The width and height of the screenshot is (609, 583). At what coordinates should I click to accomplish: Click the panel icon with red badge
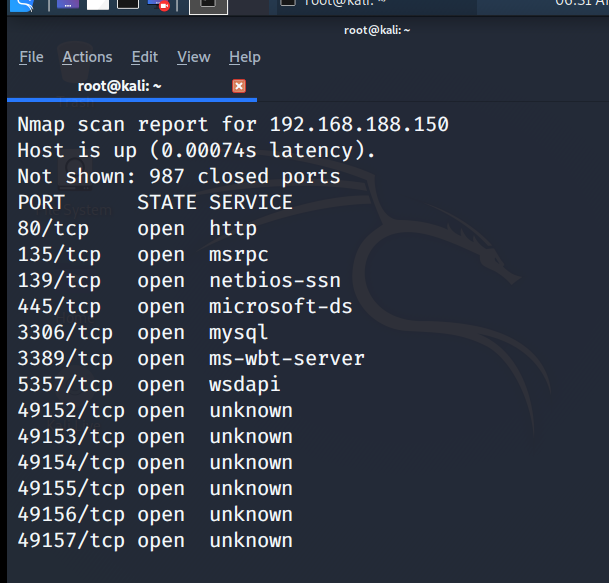tap(160, 5)
